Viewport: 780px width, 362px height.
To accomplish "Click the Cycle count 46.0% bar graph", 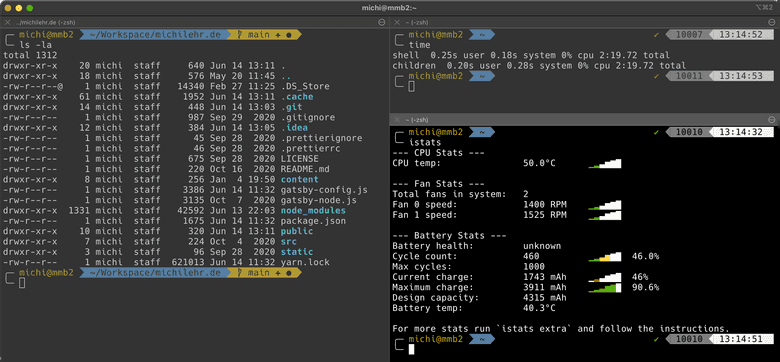I will tap(605, 257).
